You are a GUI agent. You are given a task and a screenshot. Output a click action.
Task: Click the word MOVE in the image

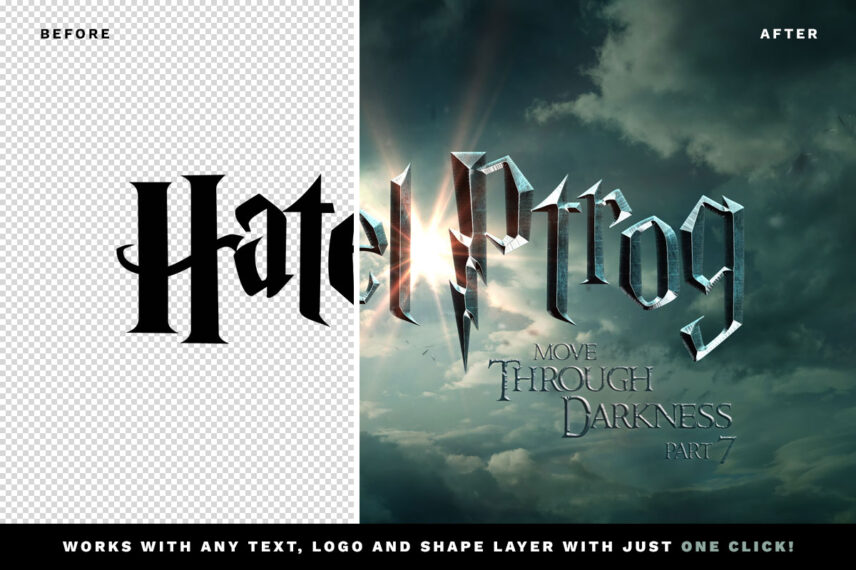pos(565,353)
